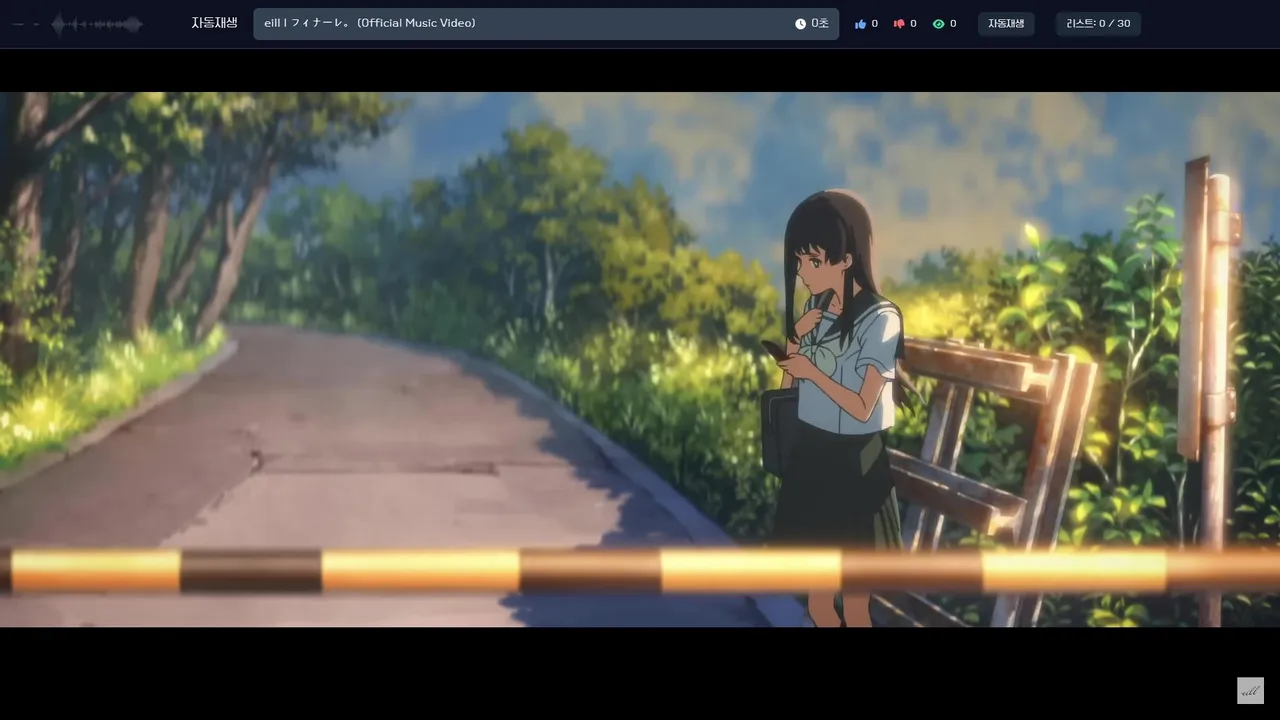
Task: Click the thumbs-down dislike icon
Action: [899, 24]
